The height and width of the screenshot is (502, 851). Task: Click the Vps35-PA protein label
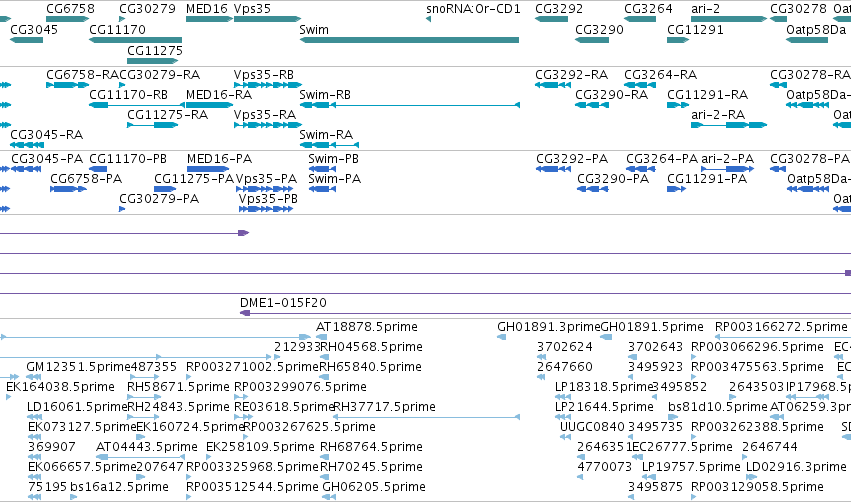266,179
